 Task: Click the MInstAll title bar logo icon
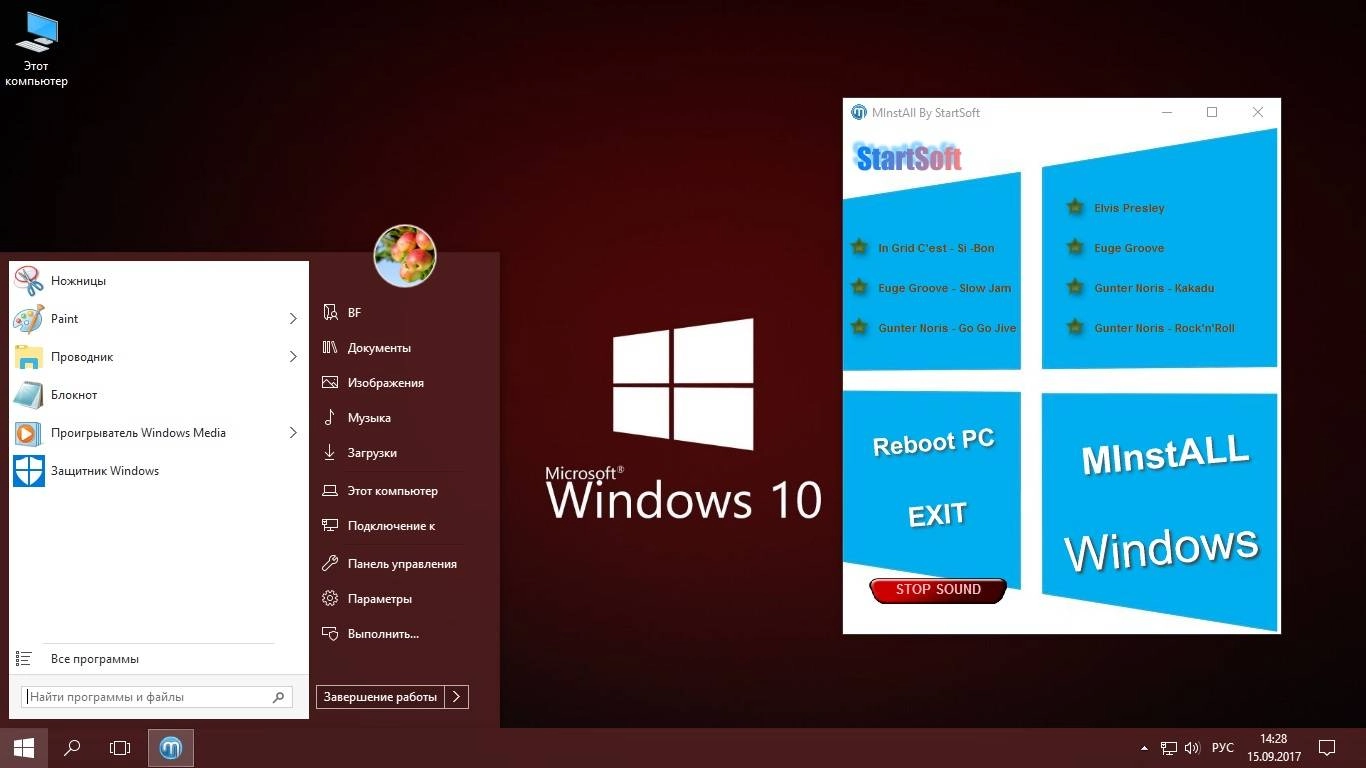(858, 112)
